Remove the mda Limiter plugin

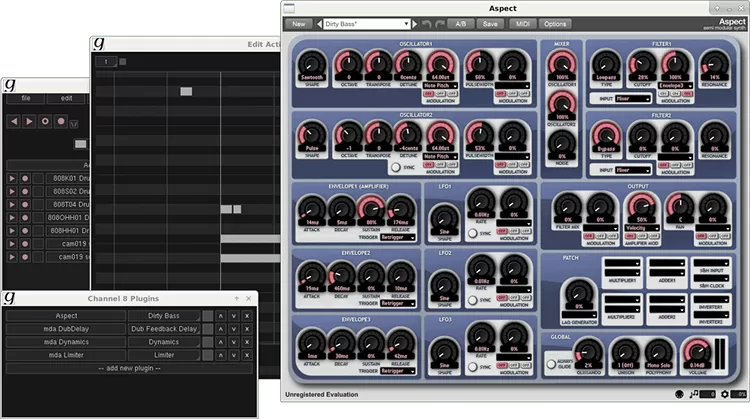247,355
